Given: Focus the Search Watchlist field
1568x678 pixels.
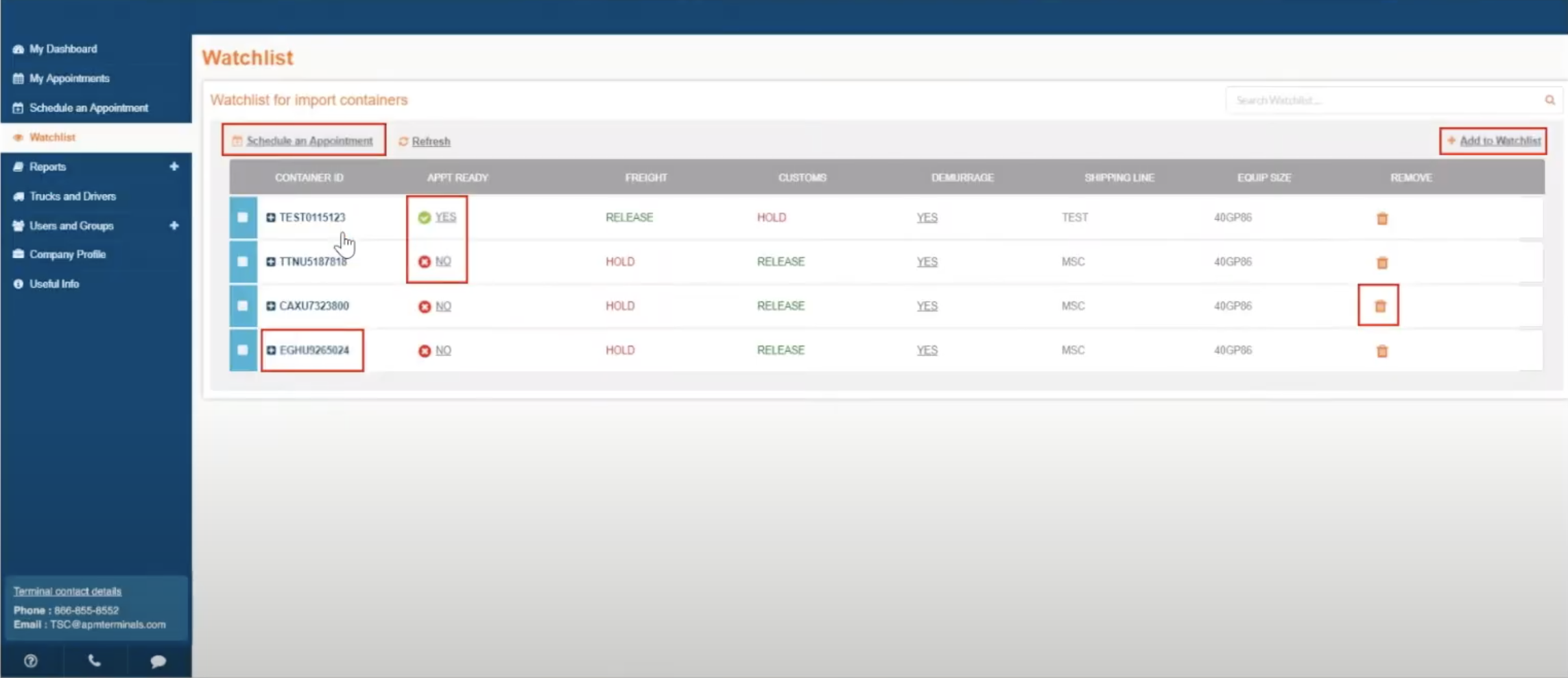Looking at the screenshot, I should (1382, 100).
